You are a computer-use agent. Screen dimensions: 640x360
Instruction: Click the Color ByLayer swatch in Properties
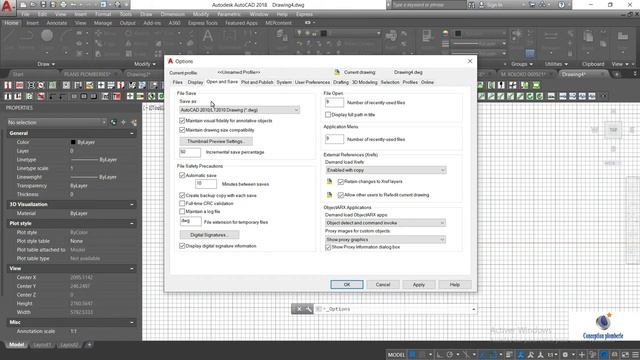(73, 142)
